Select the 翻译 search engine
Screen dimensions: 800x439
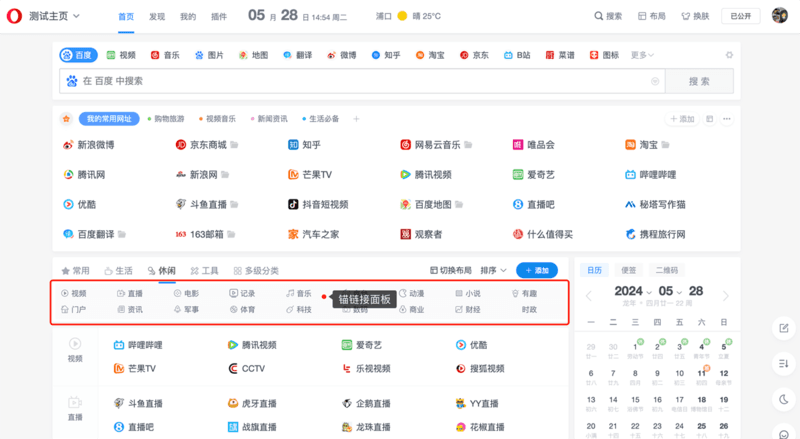pyautogui.click(x=298, y=55)
